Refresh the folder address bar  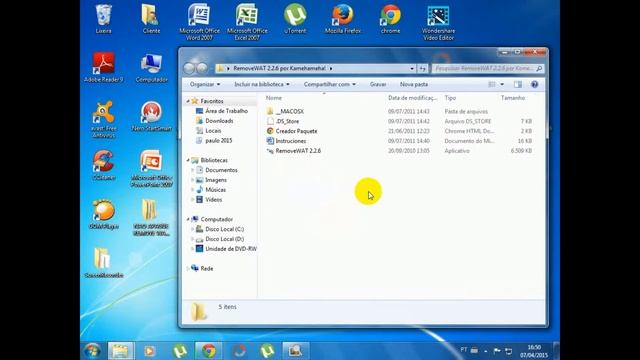tap(422, 69)
